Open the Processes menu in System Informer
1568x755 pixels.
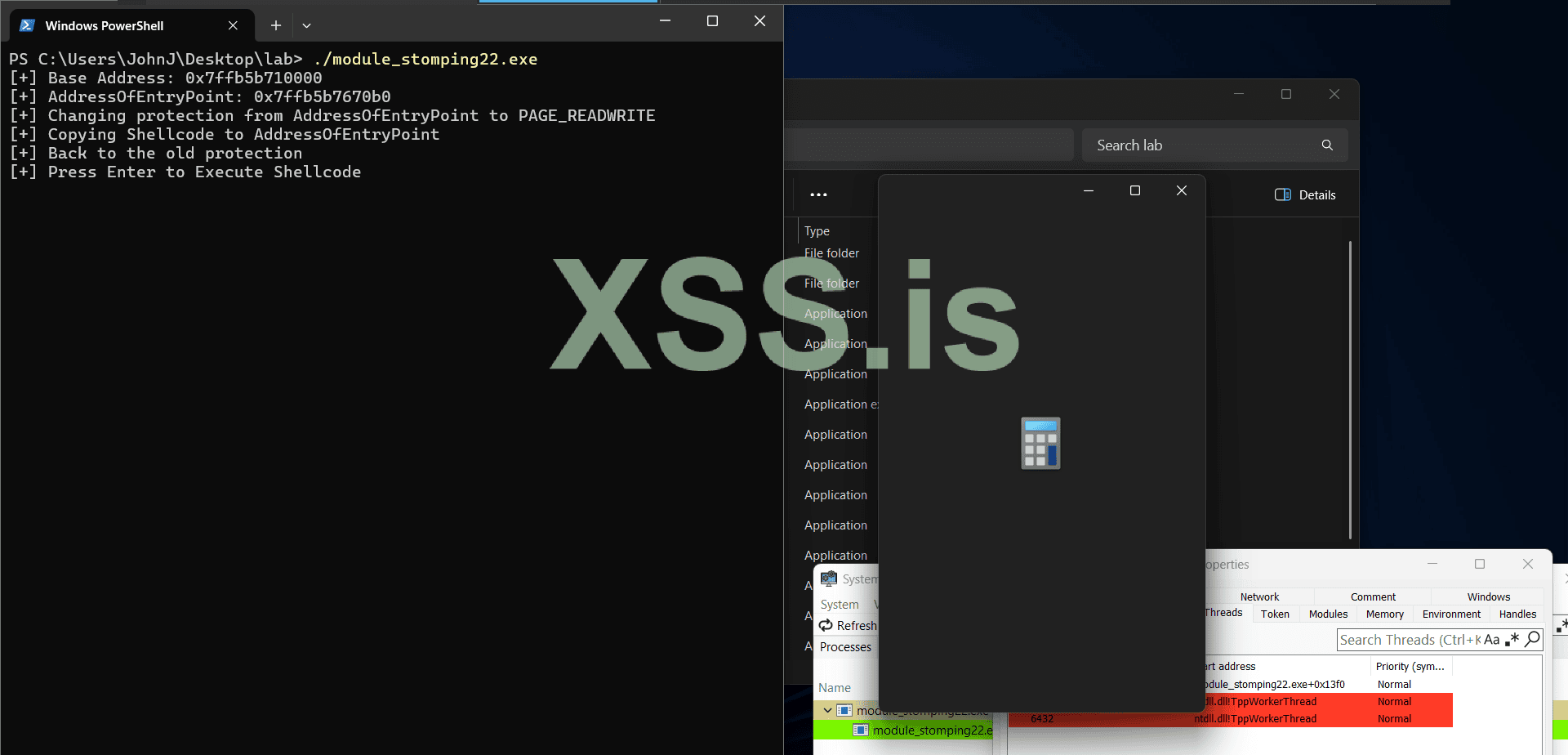[845, 646]
